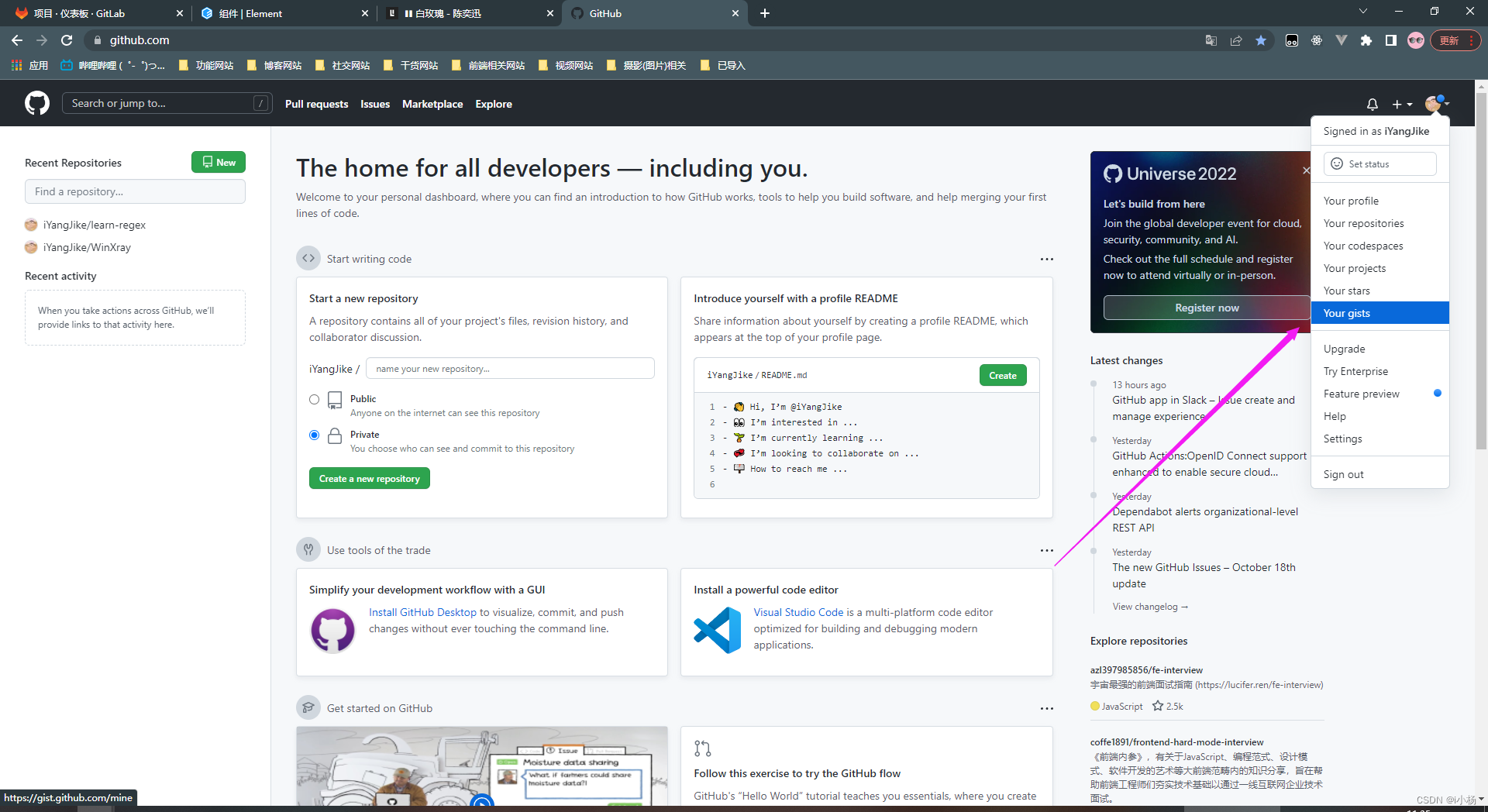Viewport: 1488px width, 812px height.
Task: Click the Search or jump to field
Action: (x=167, y=103)
